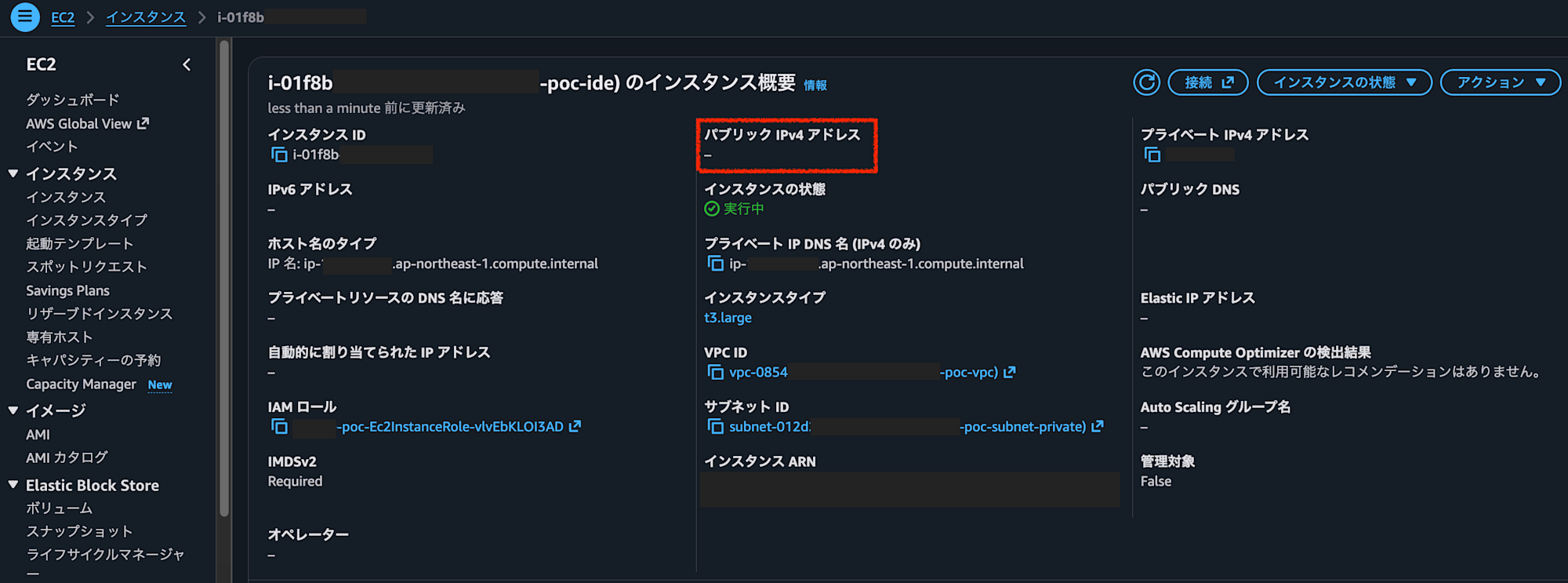Viewport: 1568px width, 583px height.
Task: Click the パブリック IPv4 アドレス label
Action: [x=782, y=134]
